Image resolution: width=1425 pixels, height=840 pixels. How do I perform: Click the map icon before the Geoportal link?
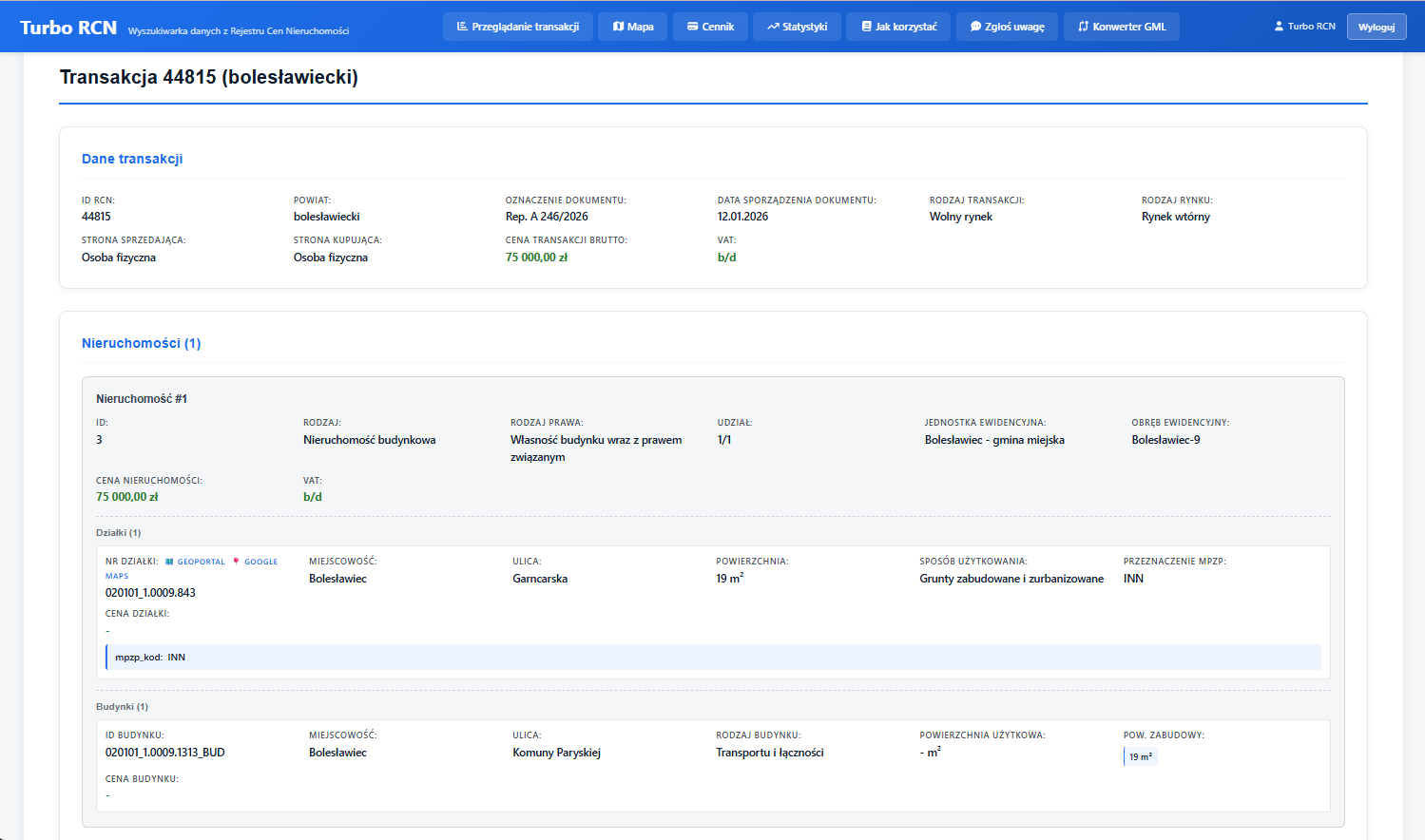[x=169, y=562]
